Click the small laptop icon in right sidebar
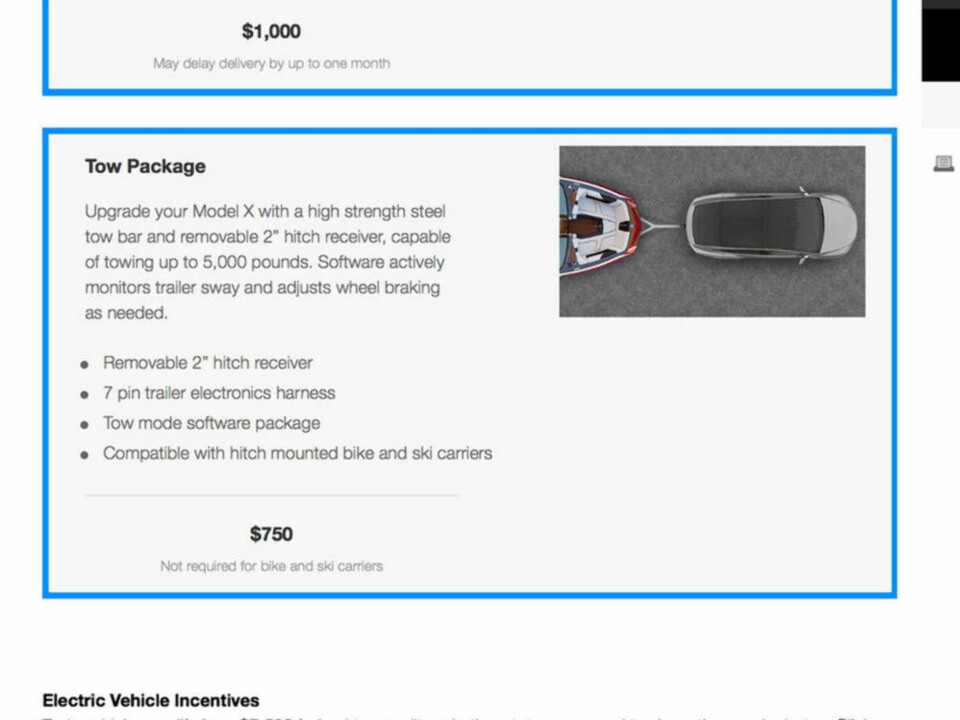 point(943,163)
